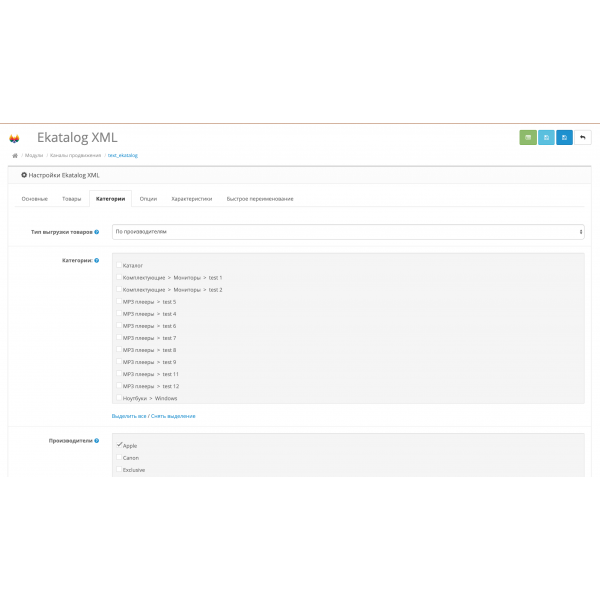Check MP3 плееры > test 8 checkbox
This screenshot has width=600, height=600.
coord(119,349)
